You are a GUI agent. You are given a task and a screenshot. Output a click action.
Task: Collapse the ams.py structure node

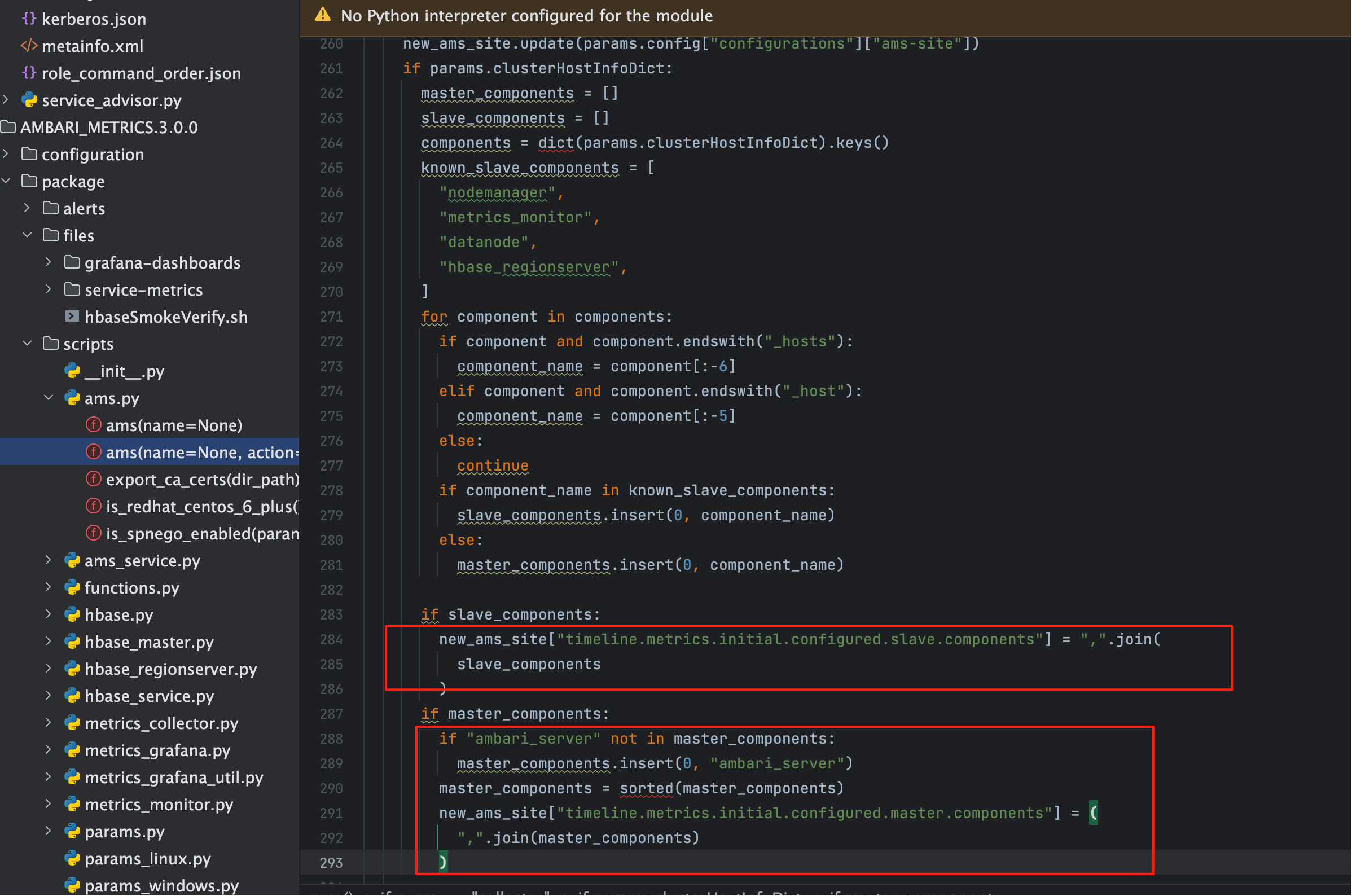click(x=49, y=398)
